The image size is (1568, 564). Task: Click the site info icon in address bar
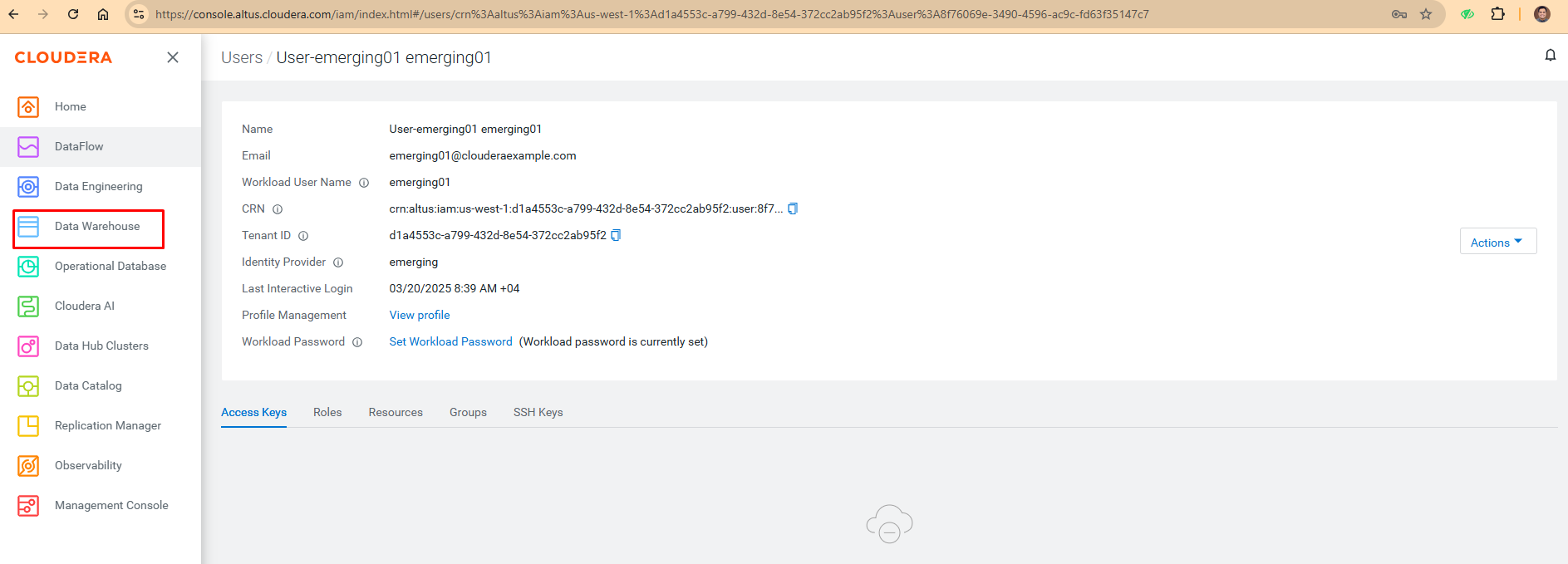pos(139,14)
